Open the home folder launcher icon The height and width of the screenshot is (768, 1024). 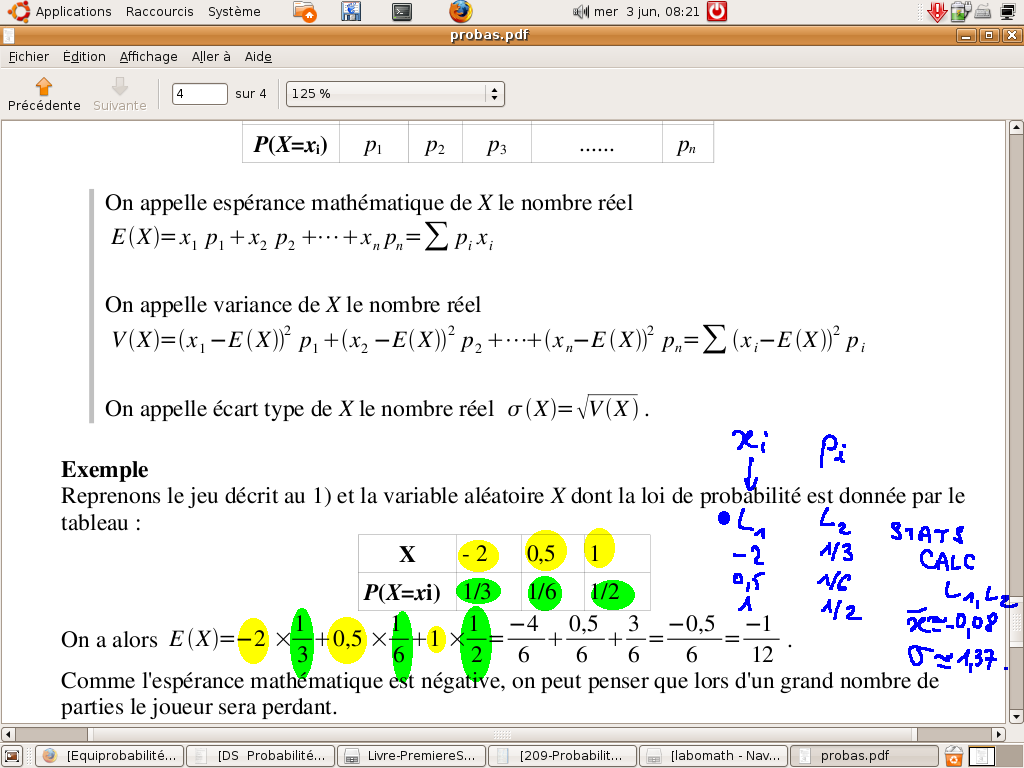pyautogui.click(x=306, y=12)
